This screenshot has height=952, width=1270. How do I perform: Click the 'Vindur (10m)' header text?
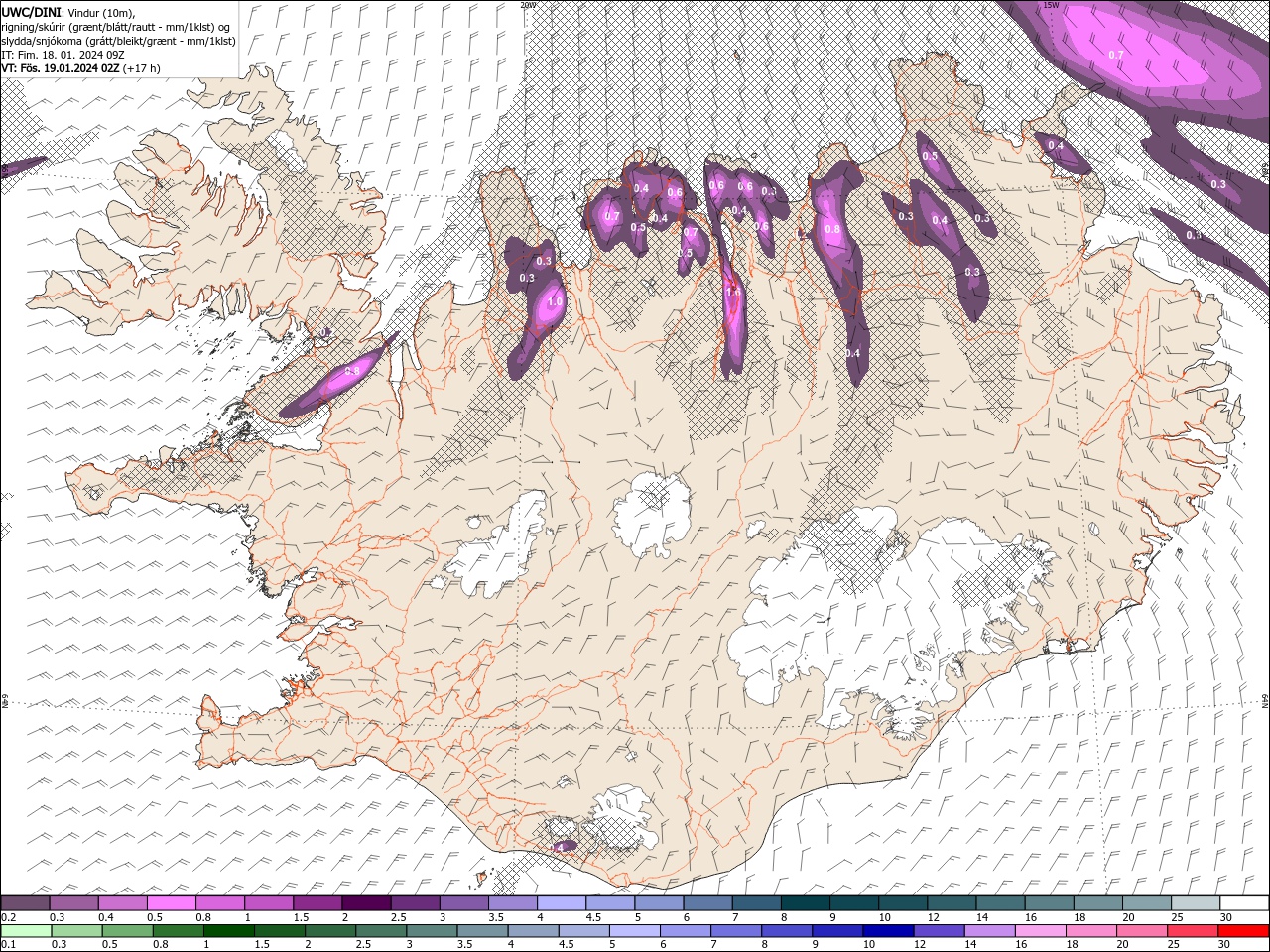pos(99,11)
